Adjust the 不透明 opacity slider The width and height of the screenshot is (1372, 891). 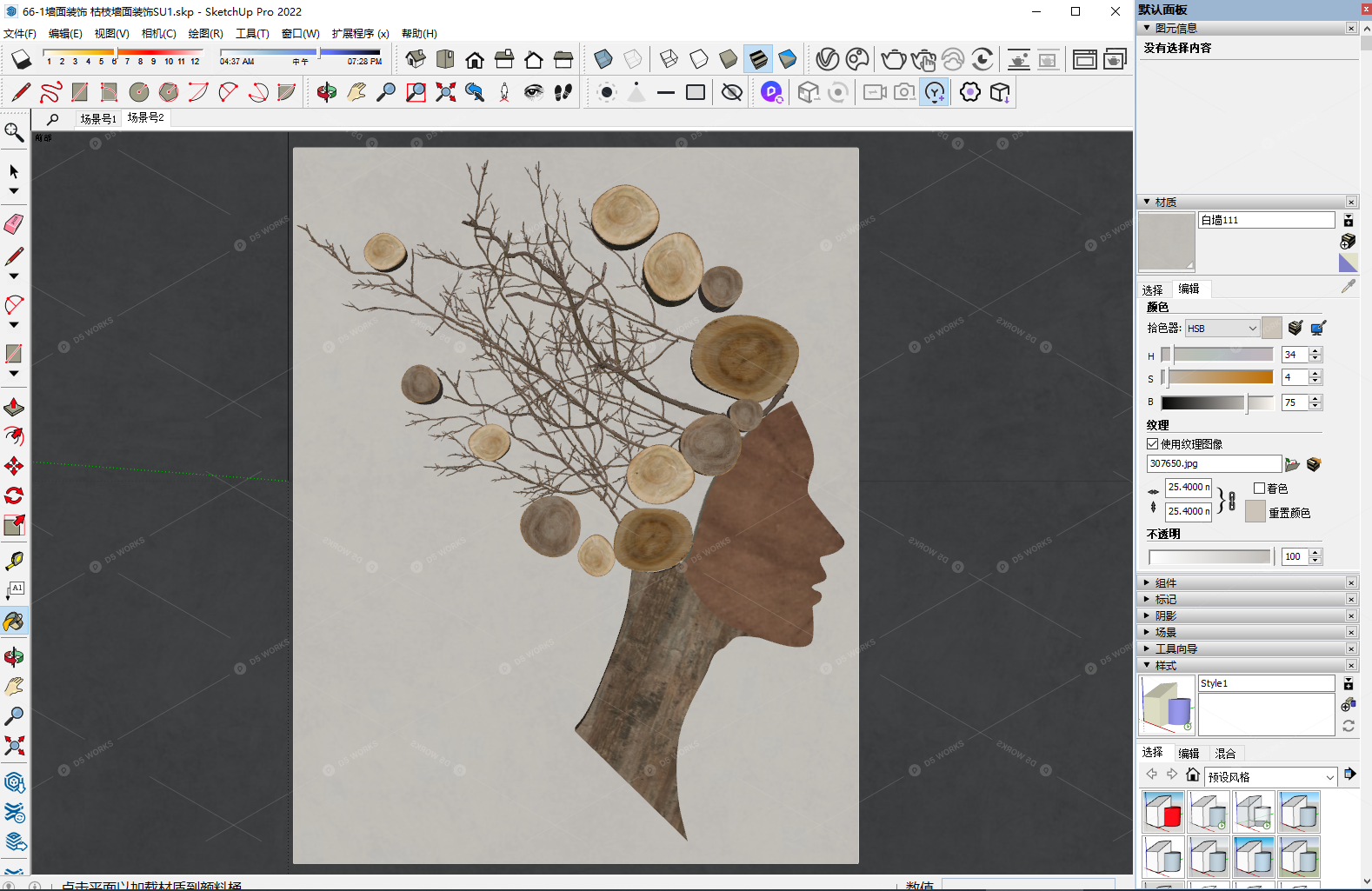click(1209, 556)
